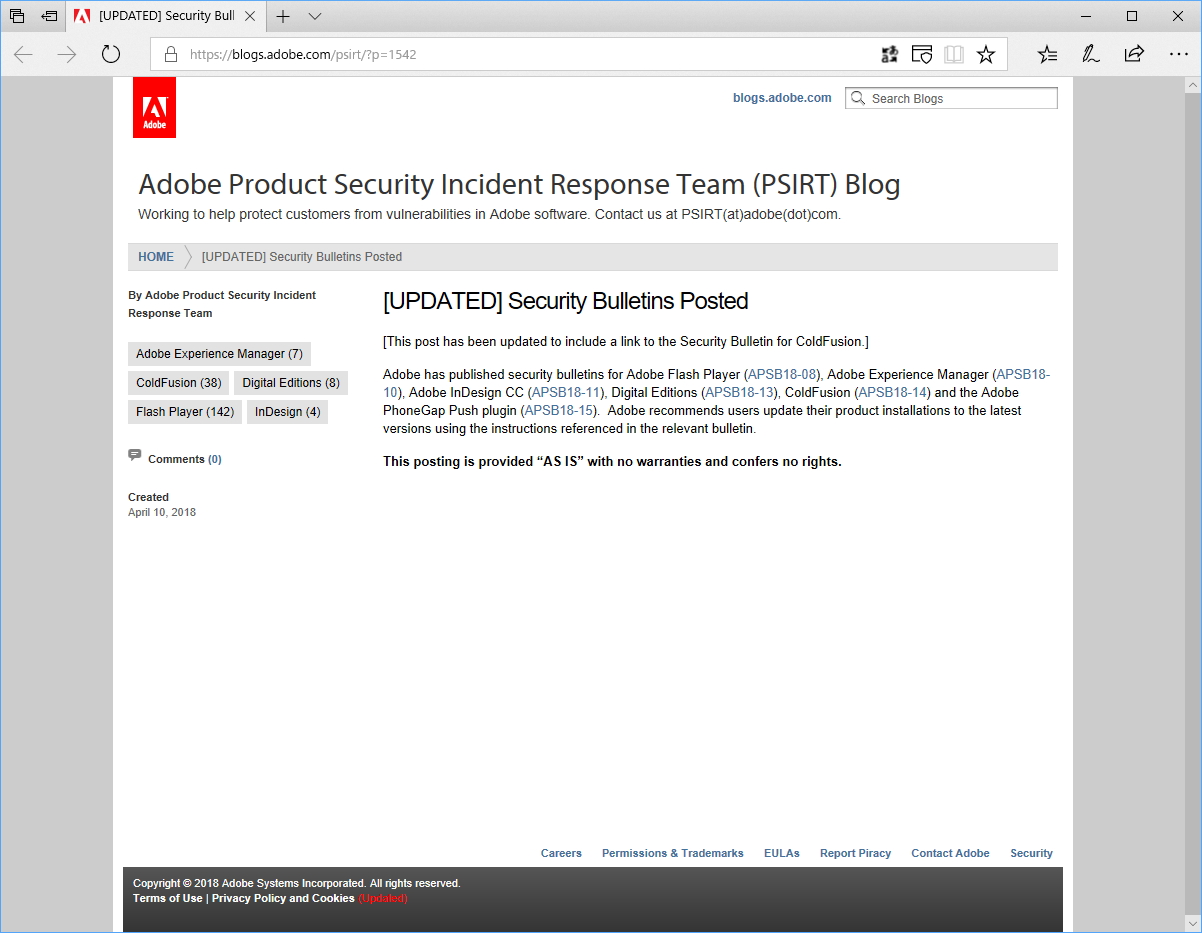Click the Share page icon

coord(1134,55)
